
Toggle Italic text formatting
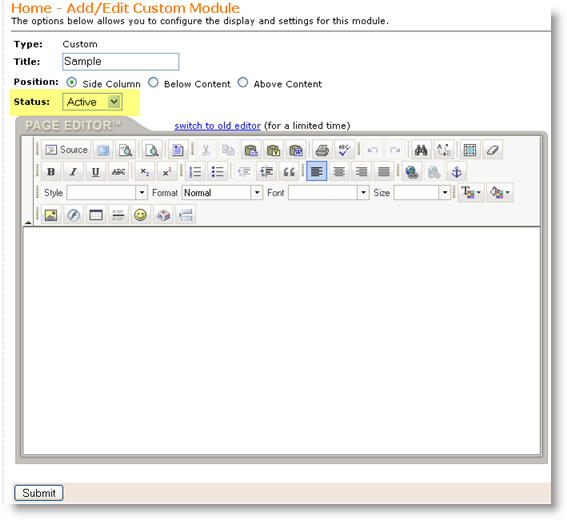(73, 171)
